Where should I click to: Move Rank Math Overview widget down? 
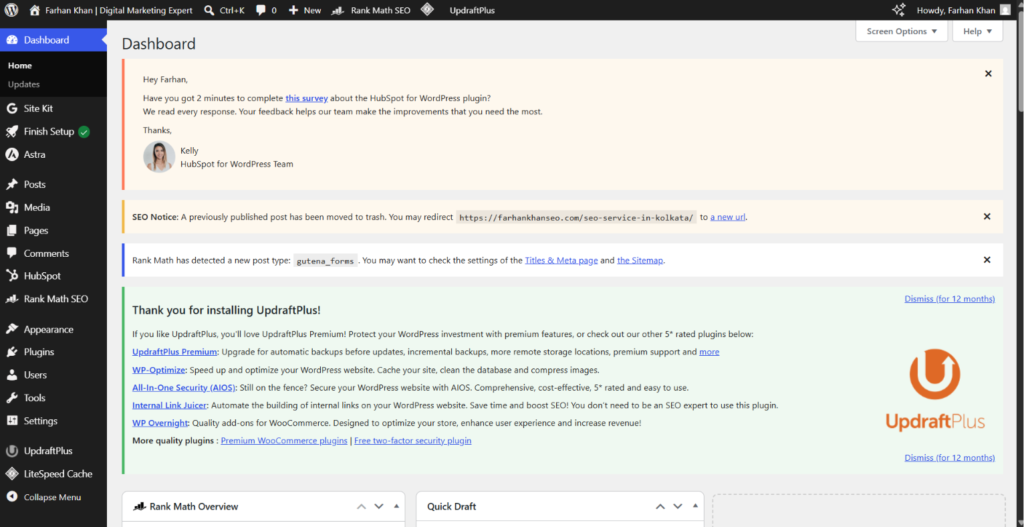pos(378,506)
